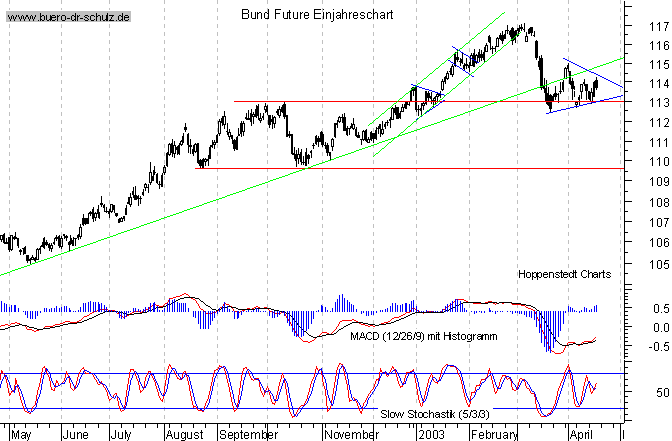Select the July label on time axis

tap(120, 435)
